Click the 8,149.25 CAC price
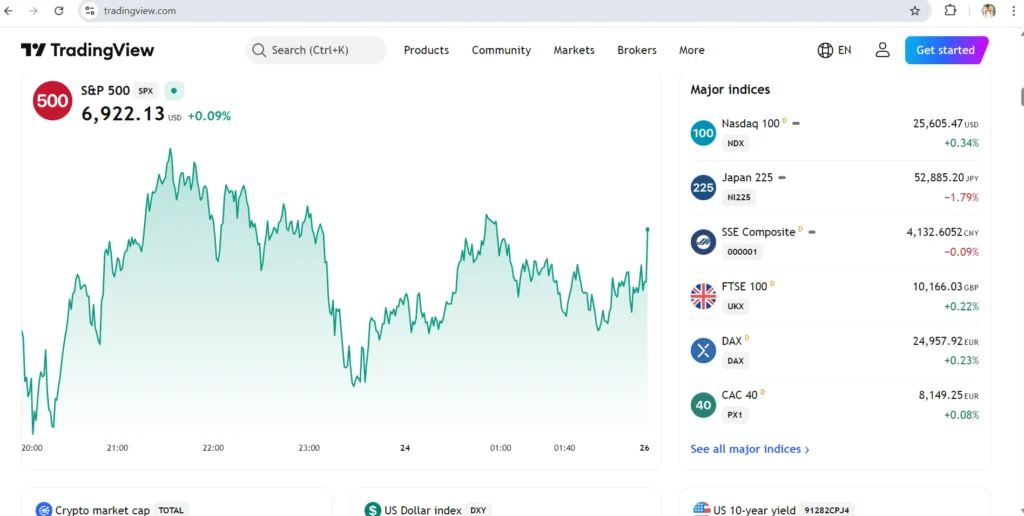This screenshot has height=516, width=1024. click(941, 395)
